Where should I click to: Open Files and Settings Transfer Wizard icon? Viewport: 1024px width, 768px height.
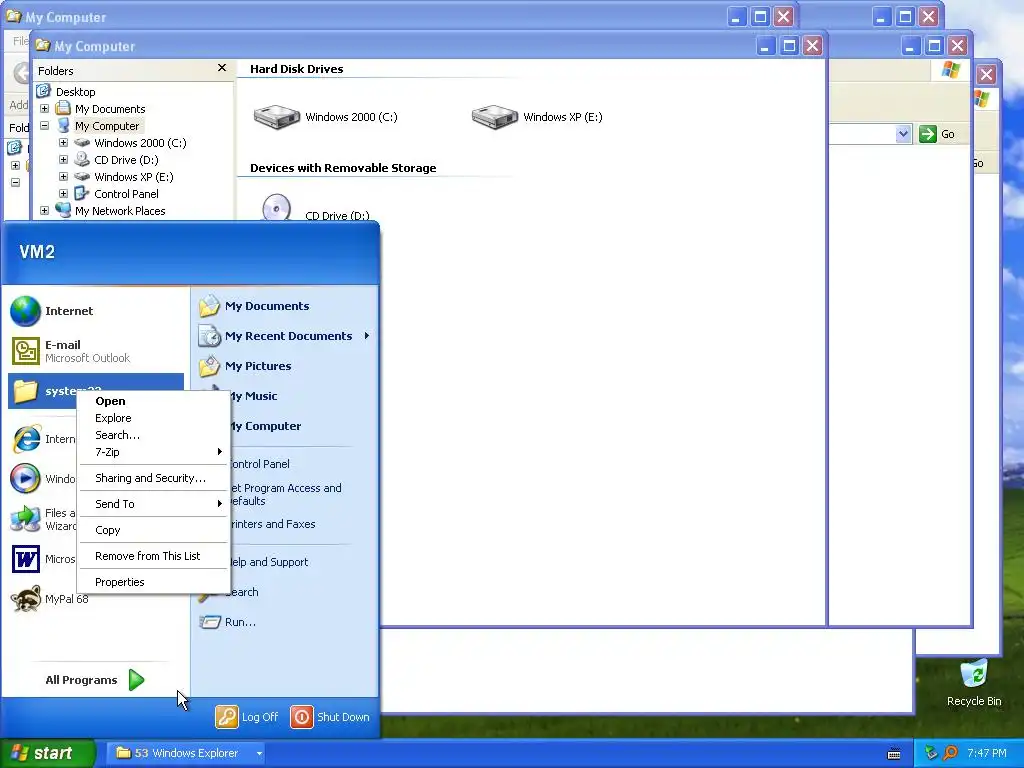click(25, 519)
